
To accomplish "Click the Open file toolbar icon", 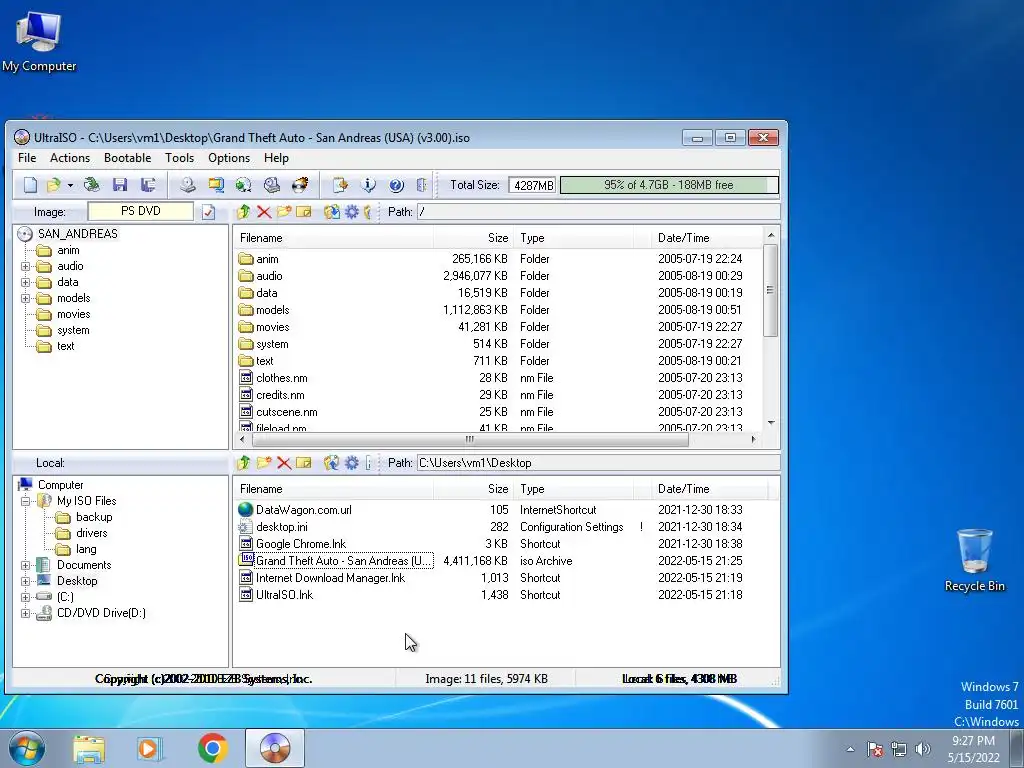I will tap(53, 185).
